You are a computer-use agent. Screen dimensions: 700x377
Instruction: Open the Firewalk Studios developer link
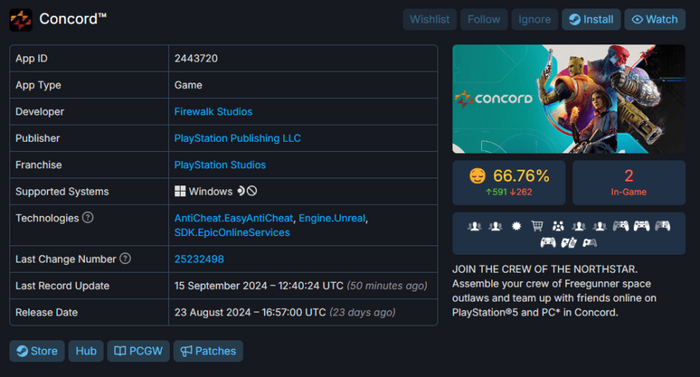tap(213, 112)
